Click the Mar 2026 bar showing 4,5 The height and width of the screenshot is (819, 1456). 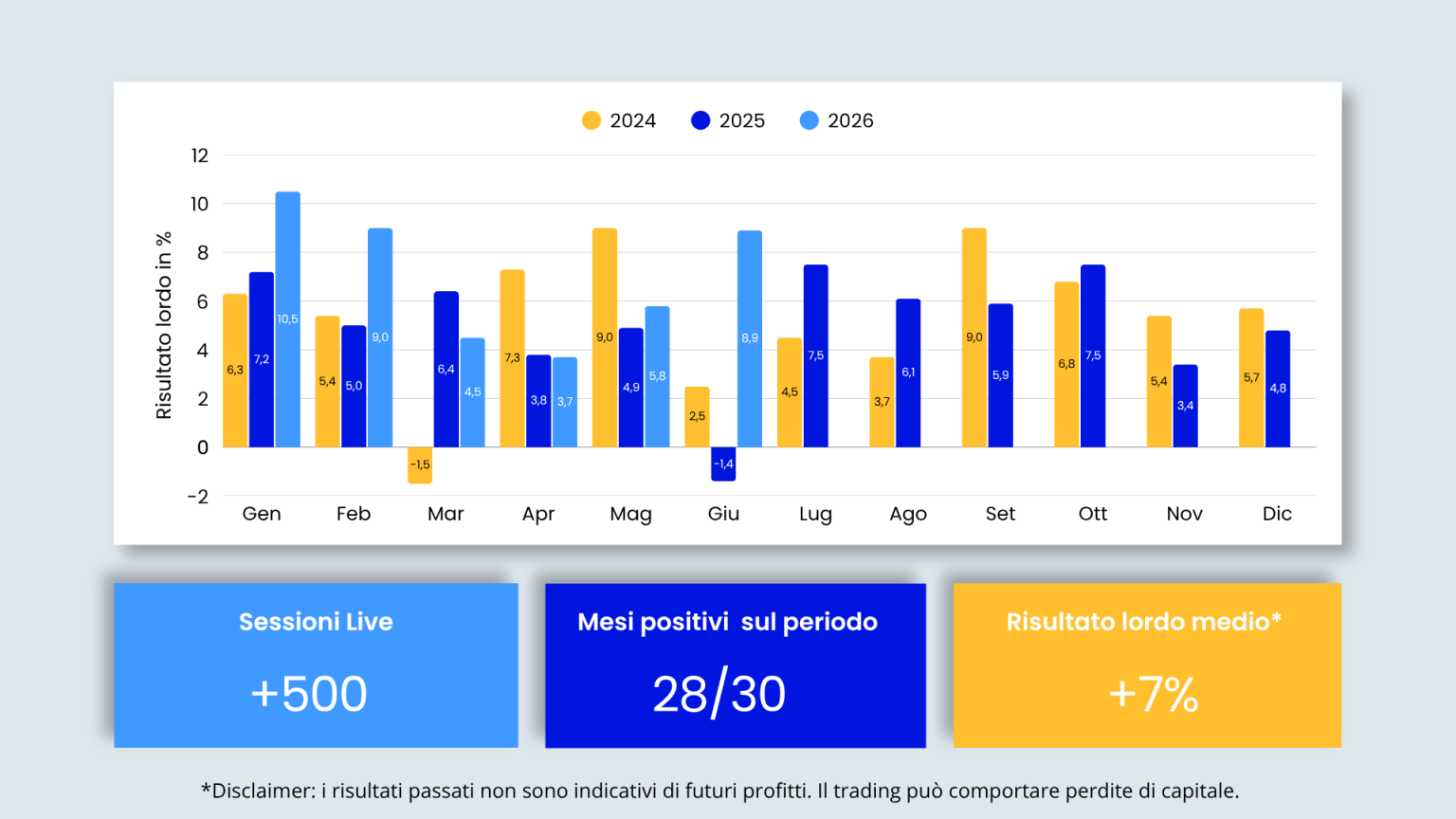pyautogui.click(x=473, y=392)
